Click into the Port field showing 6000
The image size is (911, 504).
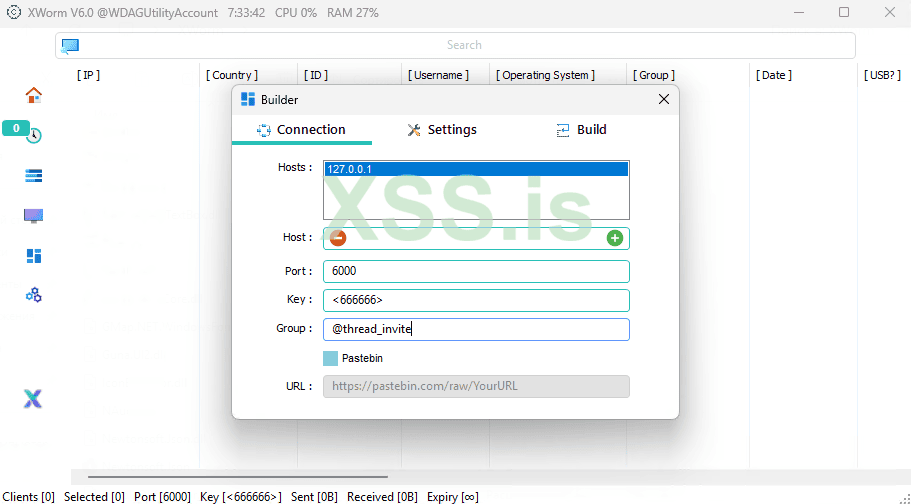click(476, 271)
